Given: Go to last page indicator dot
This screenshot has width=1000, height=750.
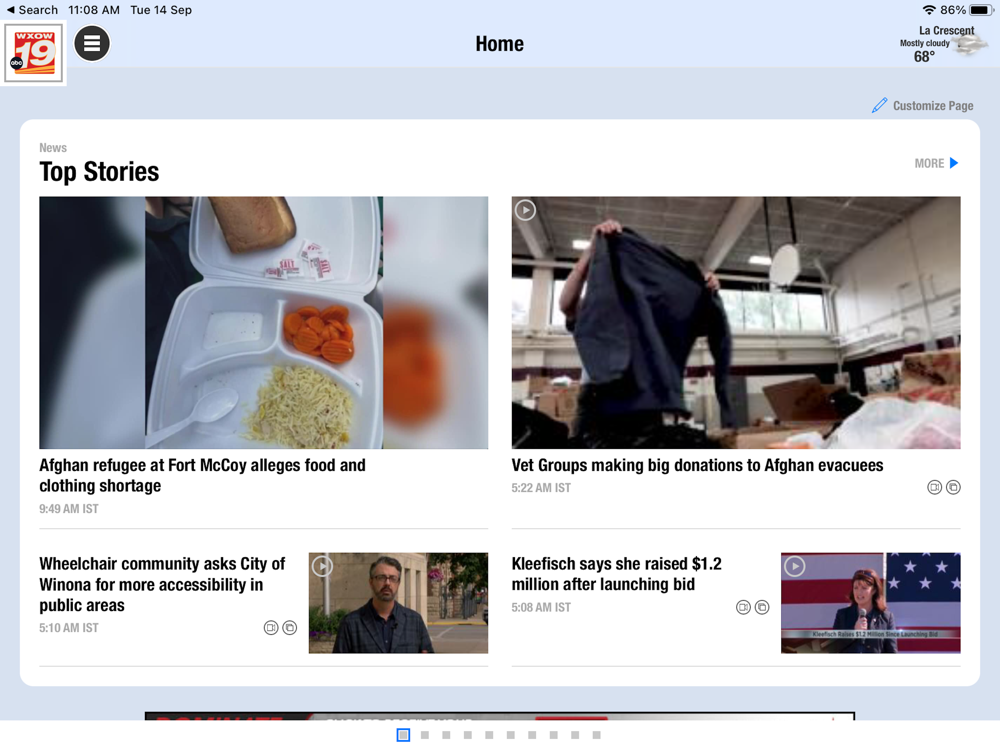Looking at the screenshot, I should click(596, 735).
